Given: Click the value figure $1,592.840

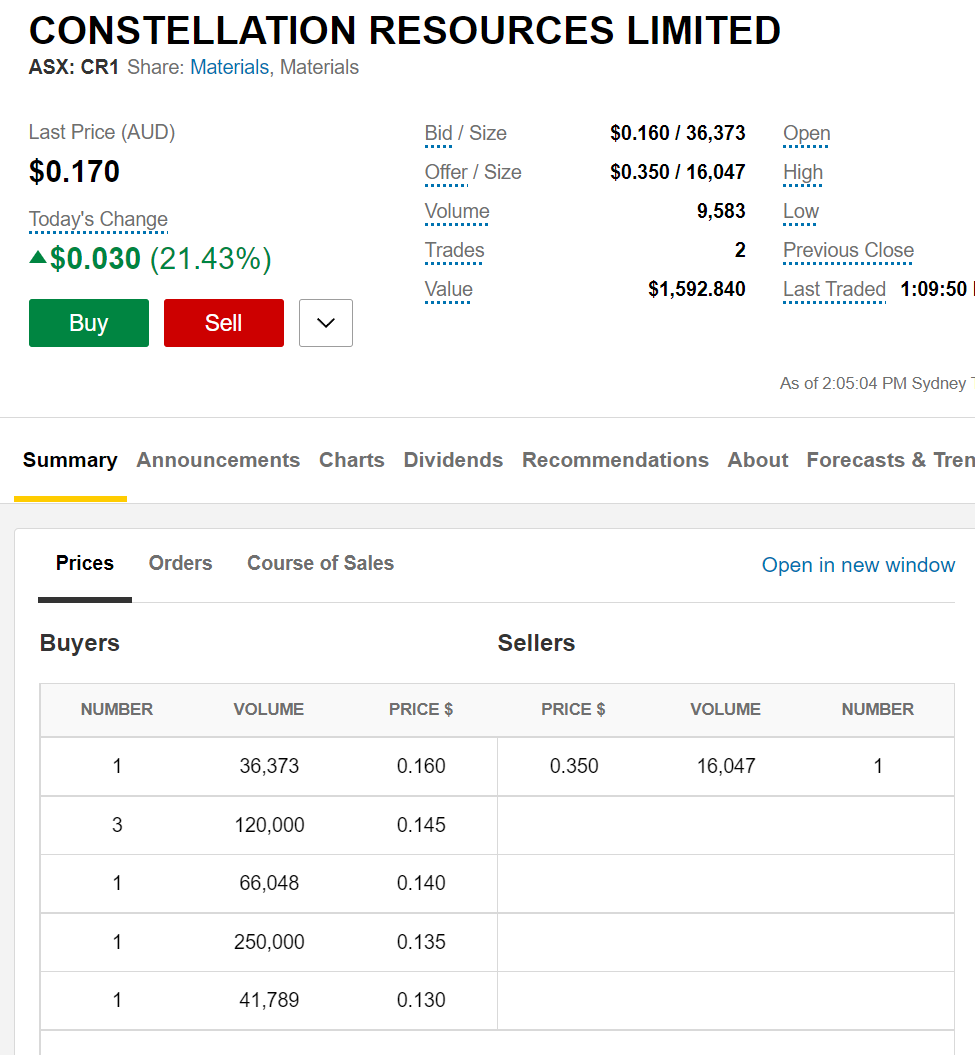Looking at the screenshot, I should (x=696, y=289).
